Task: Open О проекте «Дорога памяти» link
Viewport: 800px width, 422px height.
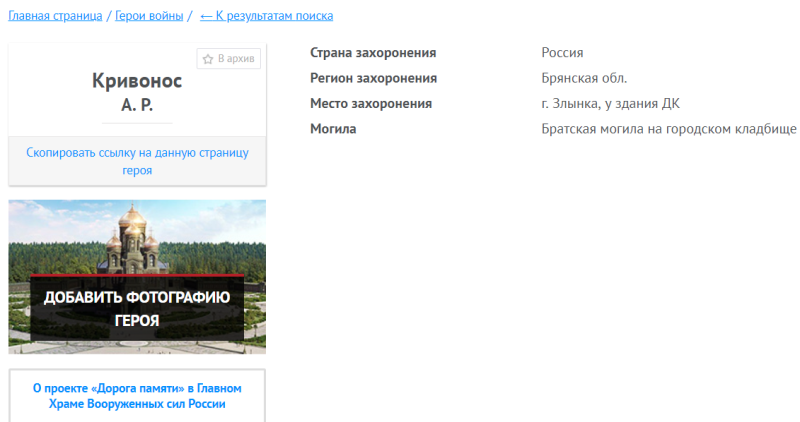Action: click(x=137, y=396)
